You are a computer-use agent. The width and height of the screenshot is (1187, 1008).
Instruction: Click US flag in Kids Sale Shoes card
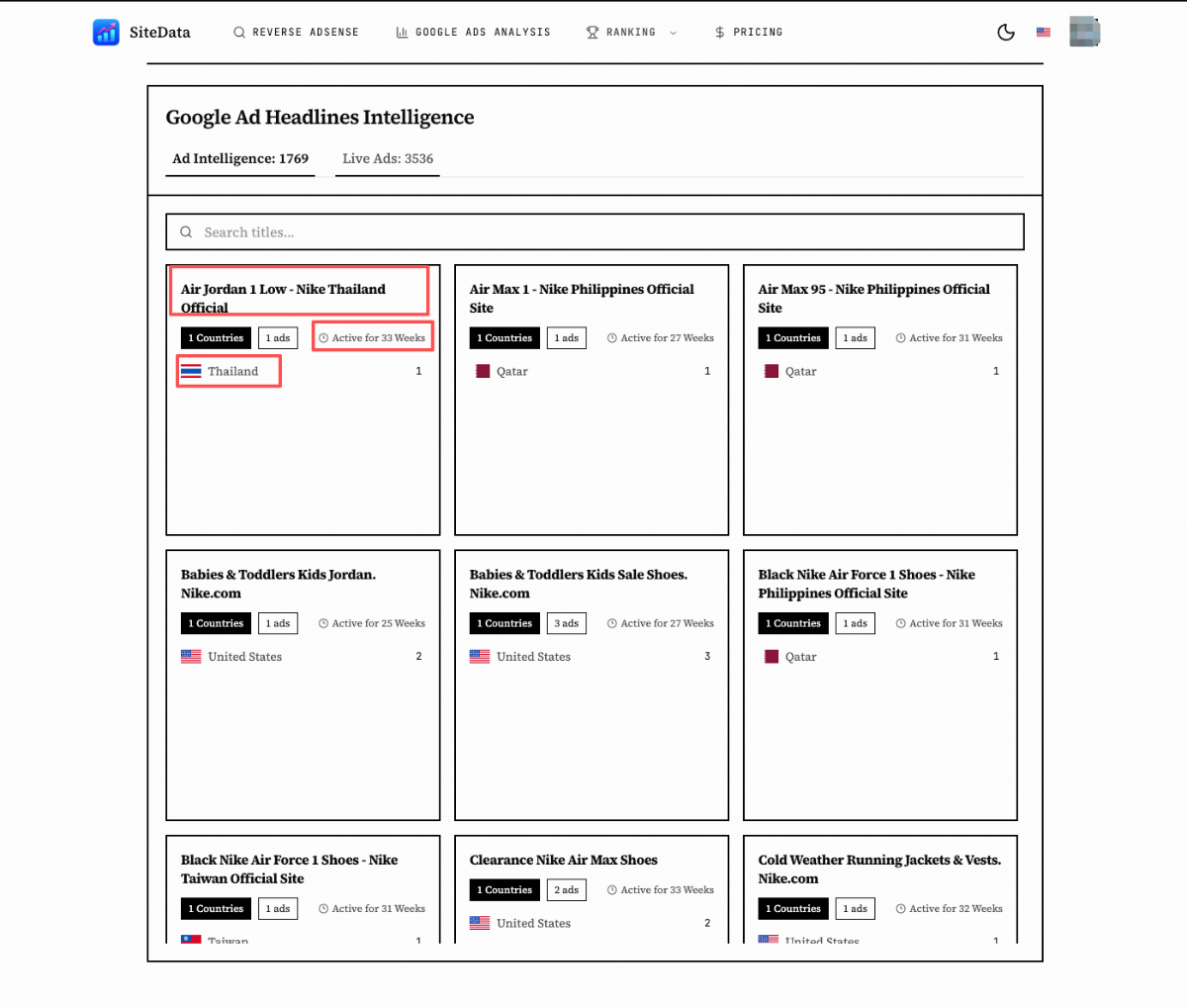[480, 657]
